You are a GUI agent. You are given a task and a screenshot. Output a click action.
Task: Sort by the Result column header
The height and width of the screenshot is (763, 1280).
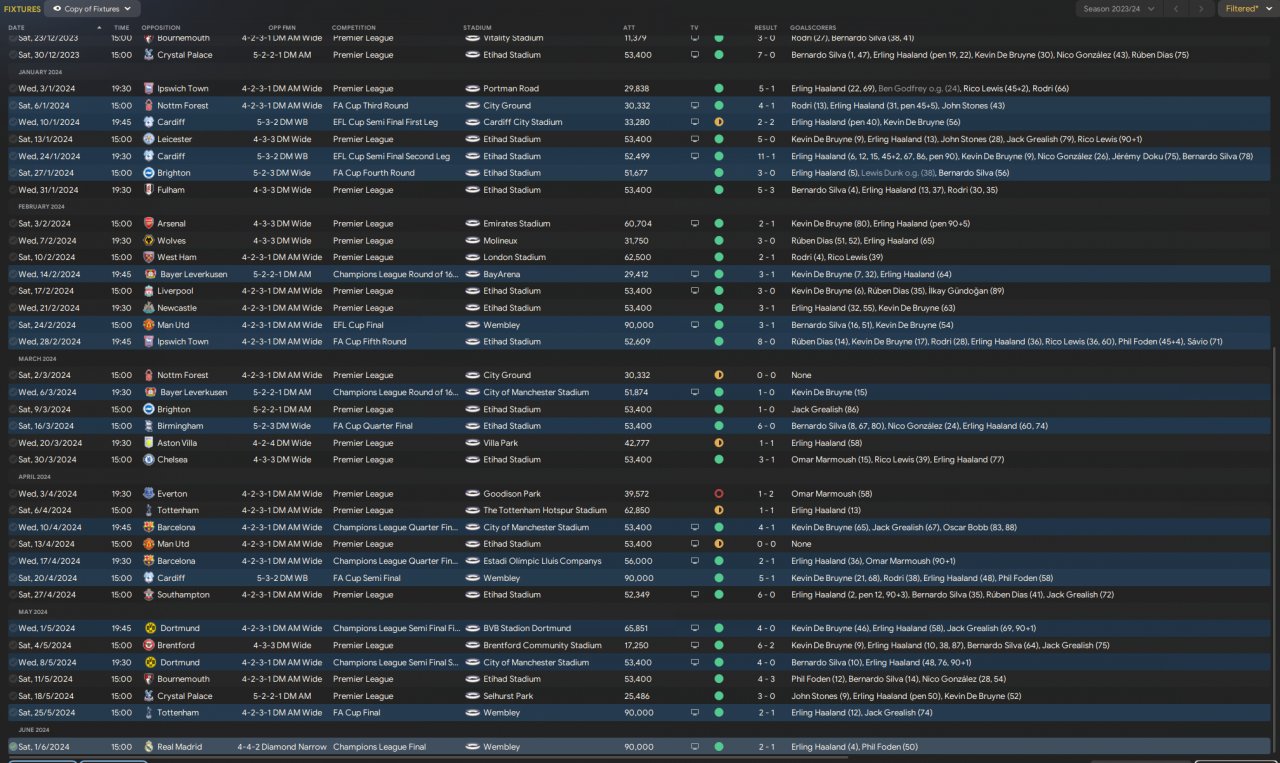pos(765,27)
